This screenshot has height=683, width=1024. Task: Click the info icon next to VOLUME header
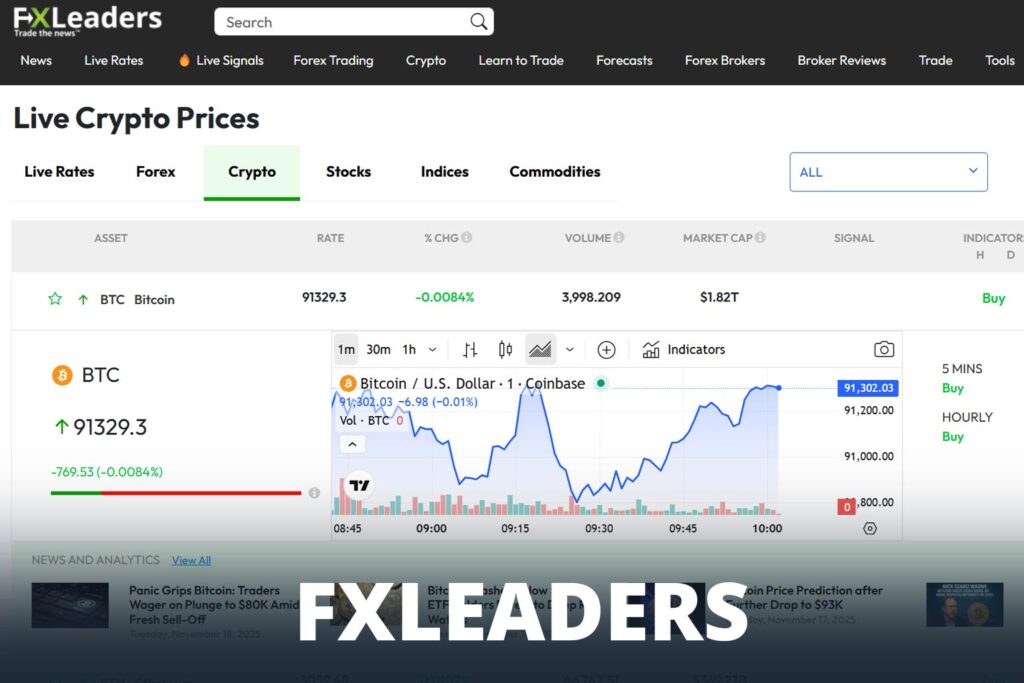(x=617, y=237)
